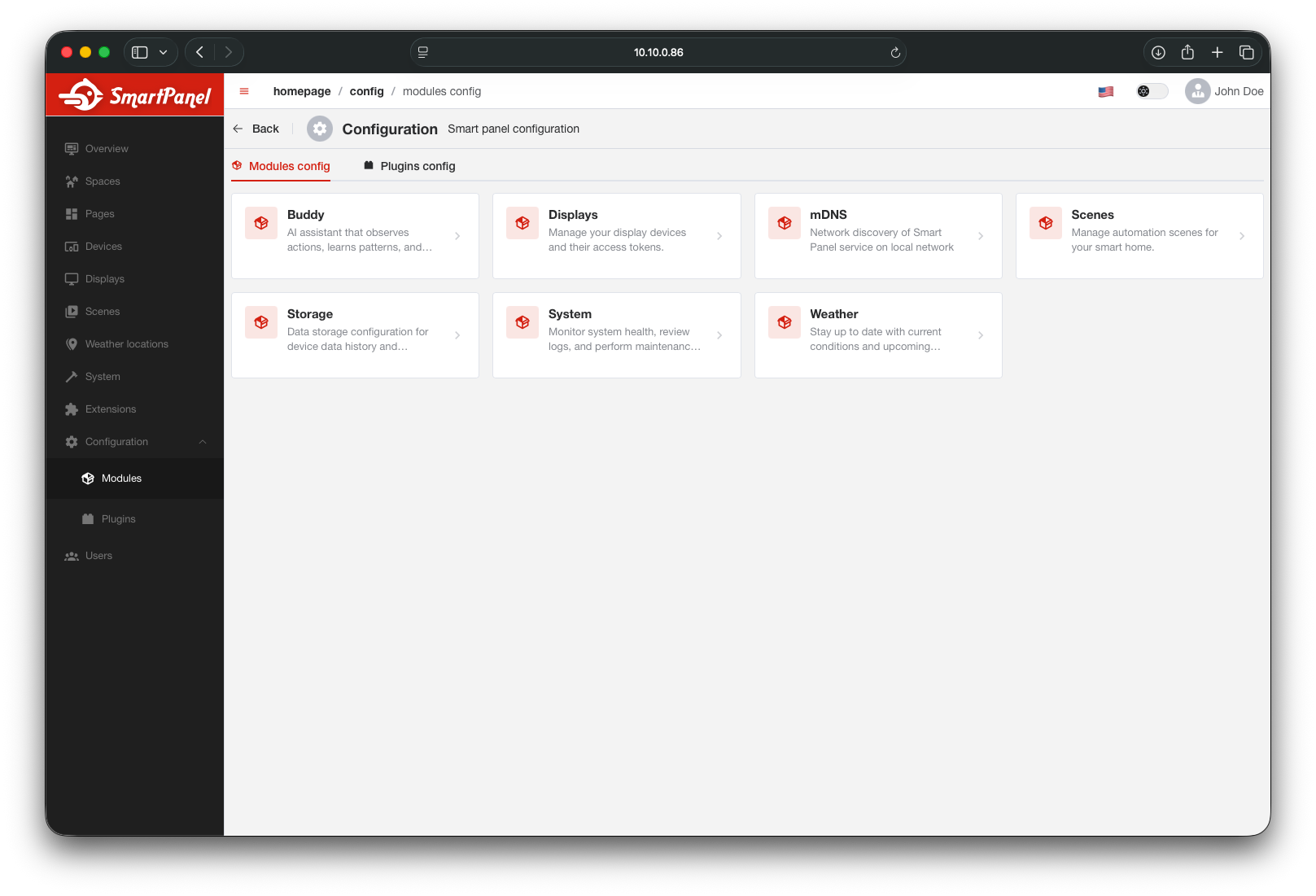1316x896 pixels.
Task: Click the hamburger menu toggle
Action: pos(243,91)
